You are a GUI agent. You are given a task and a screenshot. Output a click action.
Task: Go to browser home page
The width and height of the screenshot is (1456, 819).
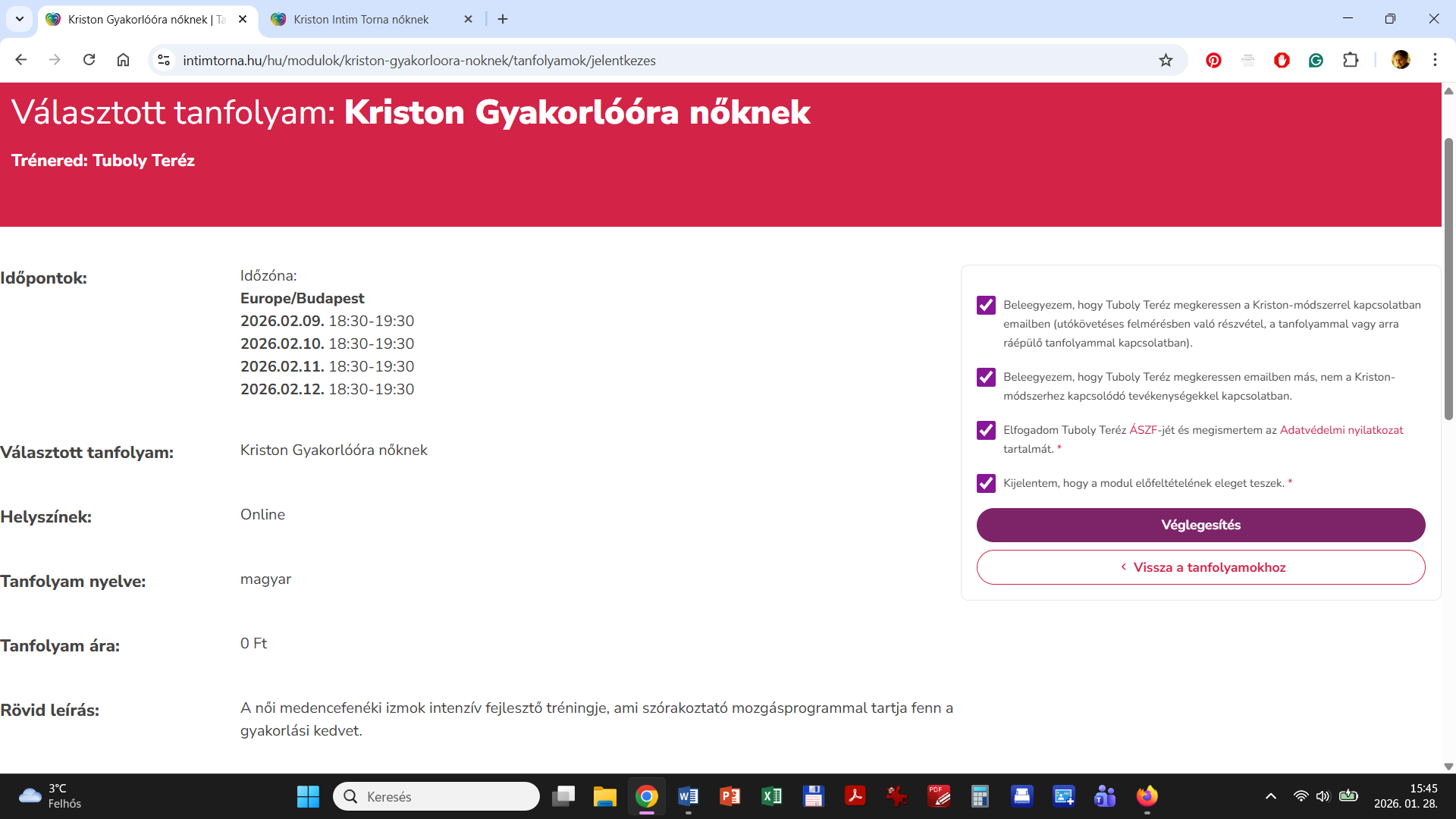pyautogui.click(x=123, y=60)
